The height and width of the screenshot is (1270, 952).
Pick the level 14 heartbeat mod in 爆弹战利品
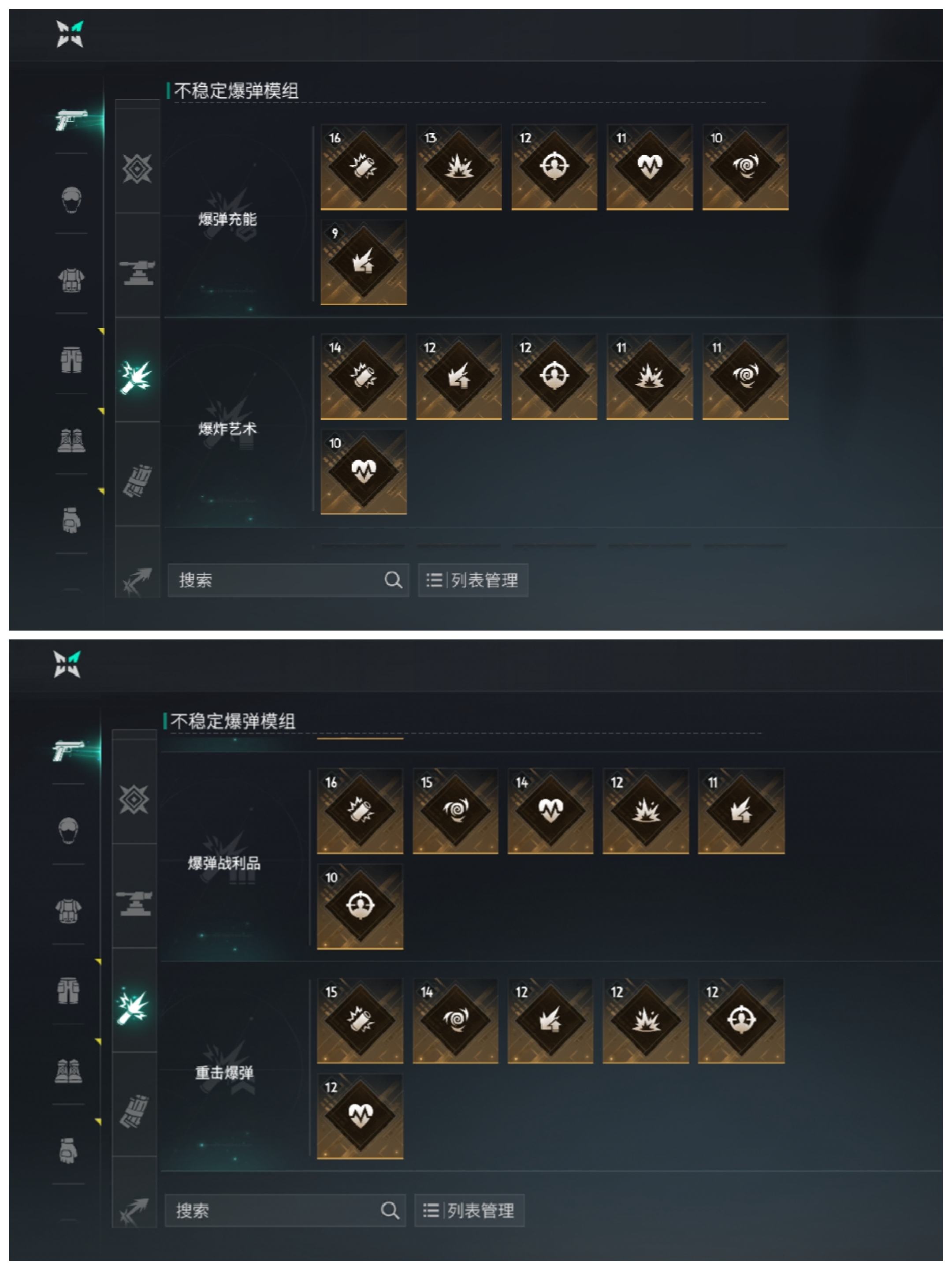tap(550, 811)
